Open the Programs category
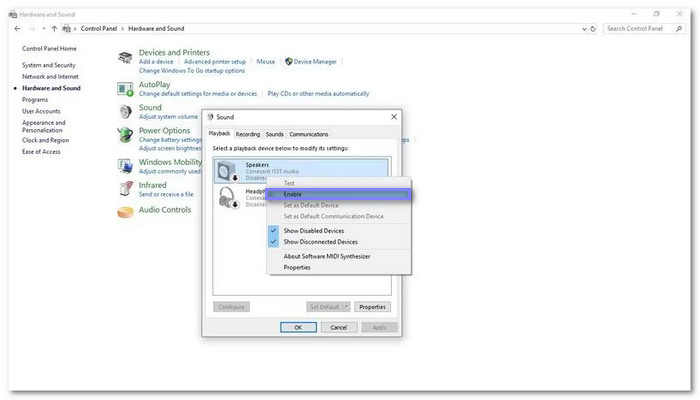Screen dimensions: 700x400 35,100
